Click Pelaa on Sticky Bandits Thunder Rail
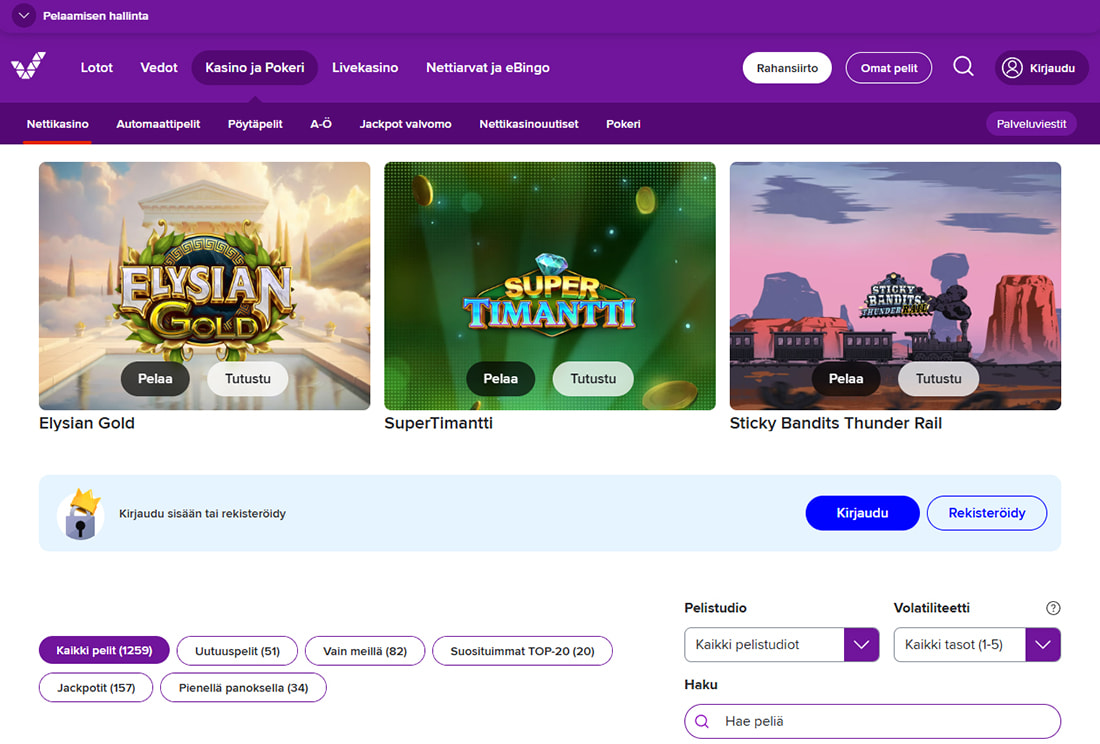This screenshot has width=1100, height=744. (x=846, y=379)
